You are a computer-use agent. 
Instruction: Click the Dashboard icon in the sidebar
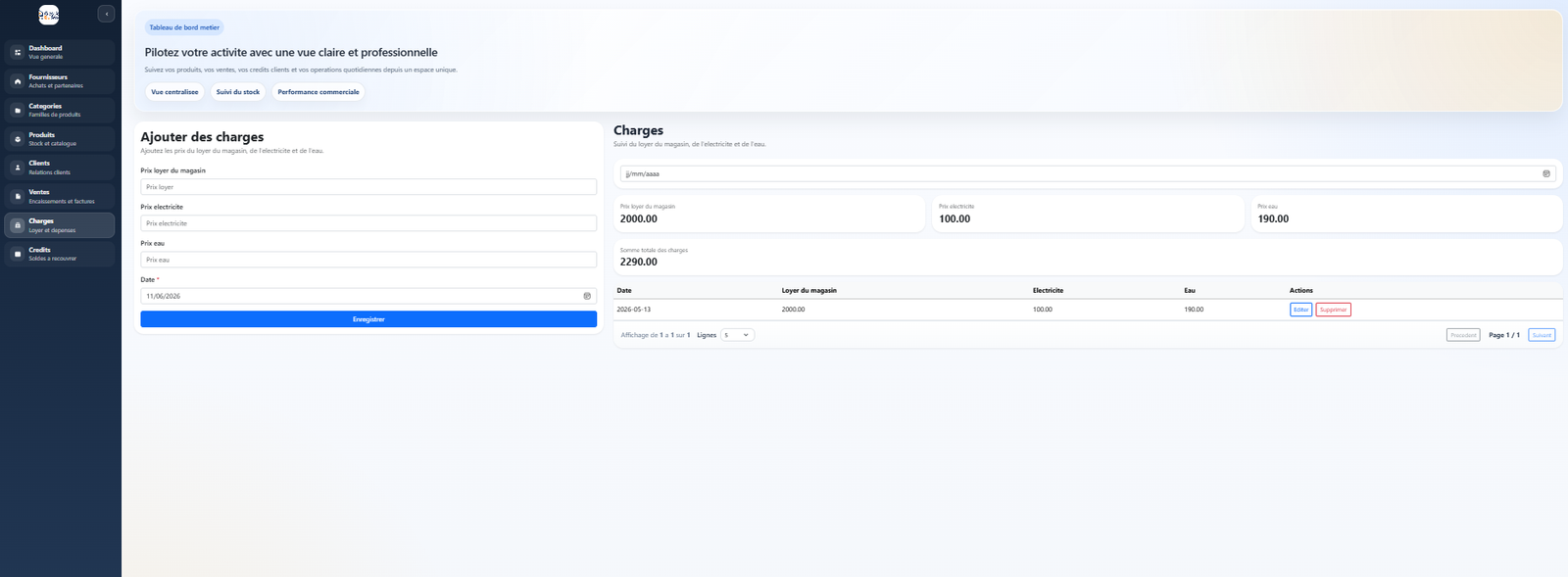17,52
